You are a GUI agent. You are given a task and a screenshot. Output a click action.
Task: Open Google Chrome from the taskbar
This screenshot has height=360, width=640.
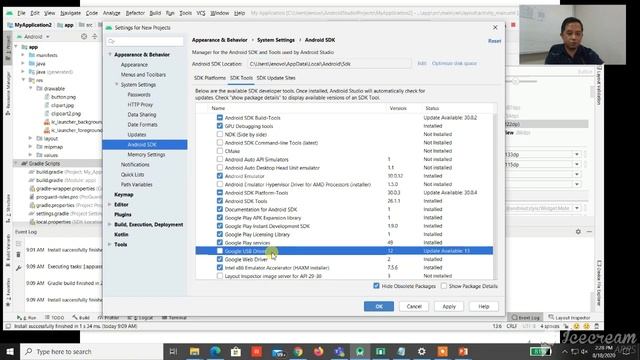298,351
